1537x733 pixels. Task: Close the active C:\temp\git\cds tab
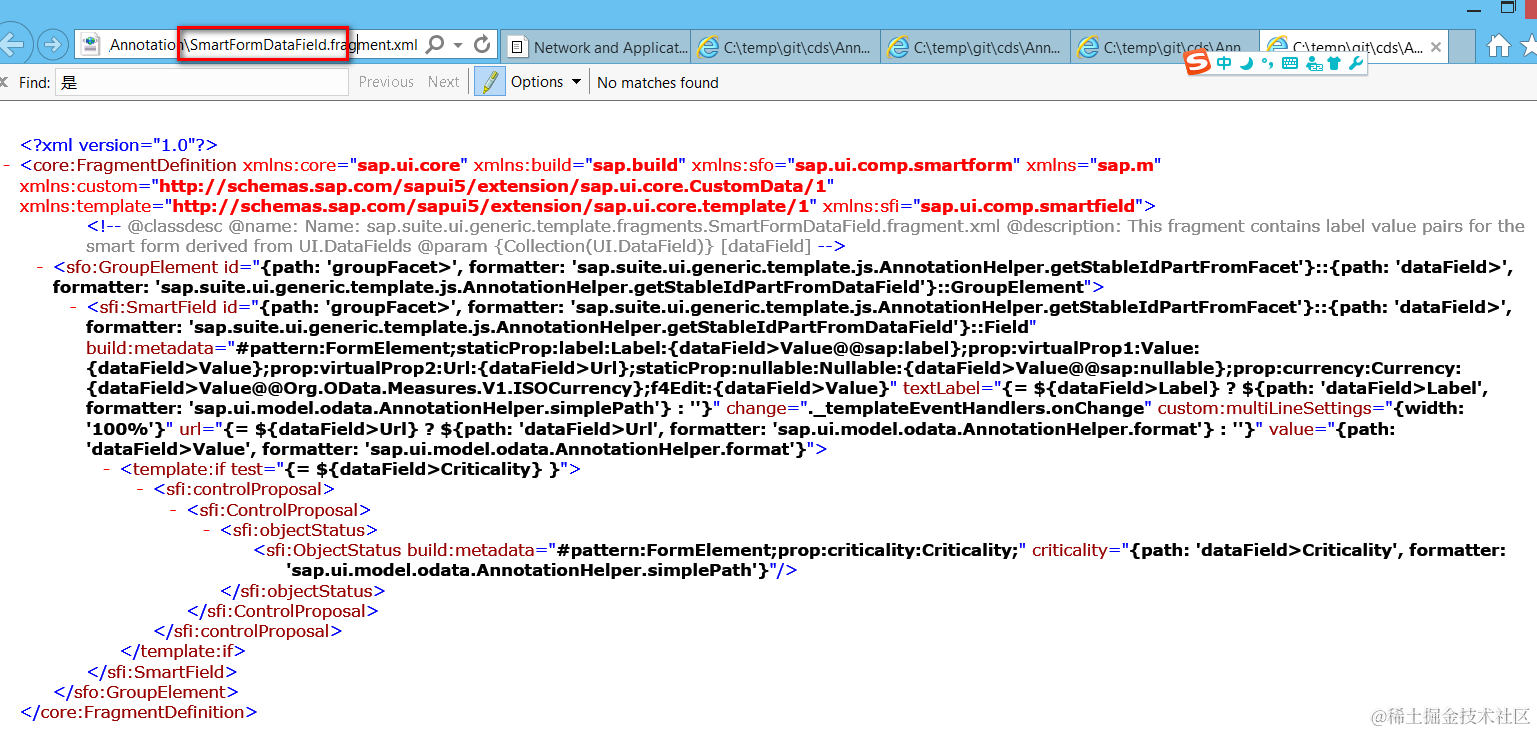click(x=1436, y=47)
